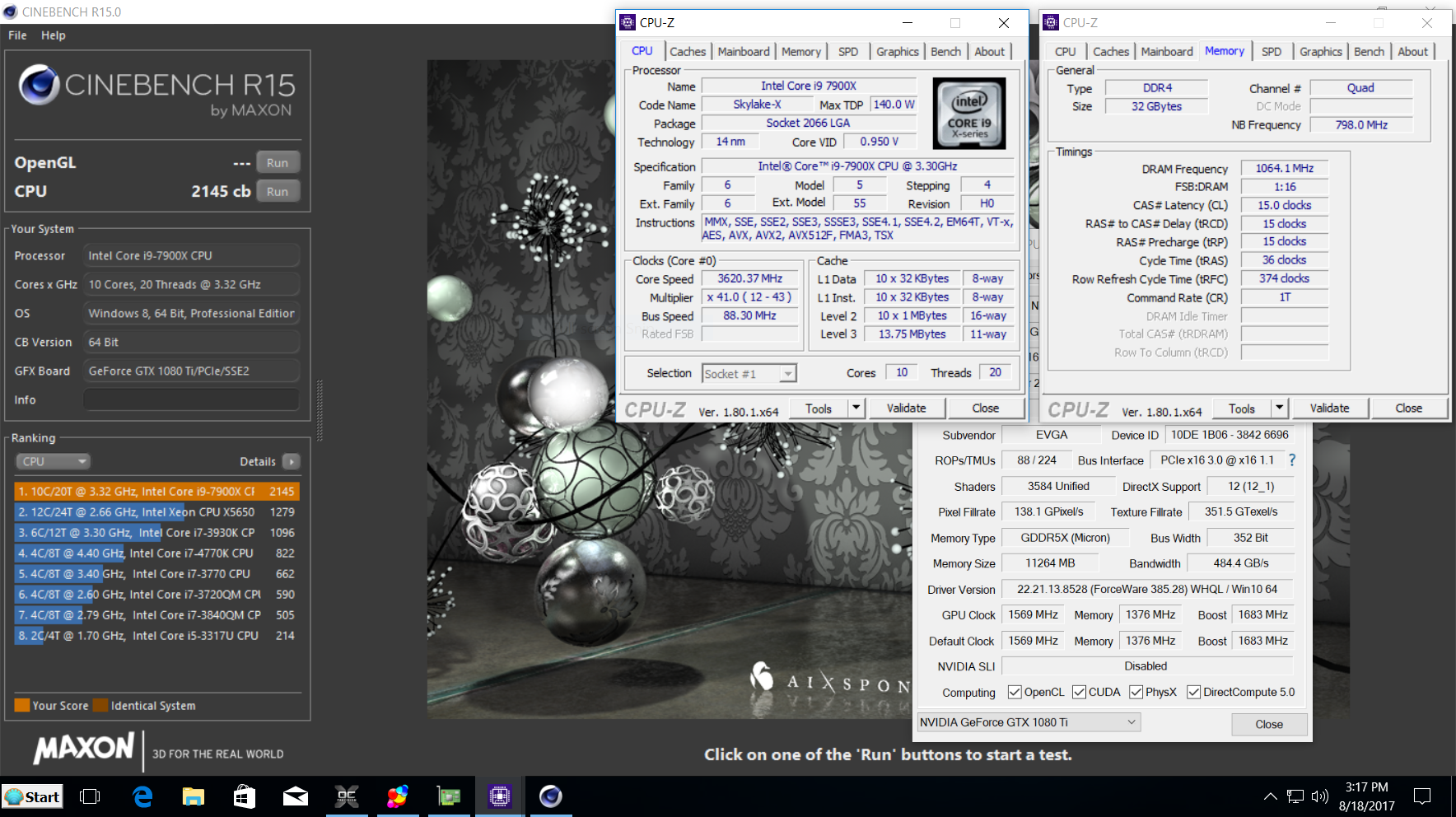Open the Ranking CPU dropdown

pos(53,461)
